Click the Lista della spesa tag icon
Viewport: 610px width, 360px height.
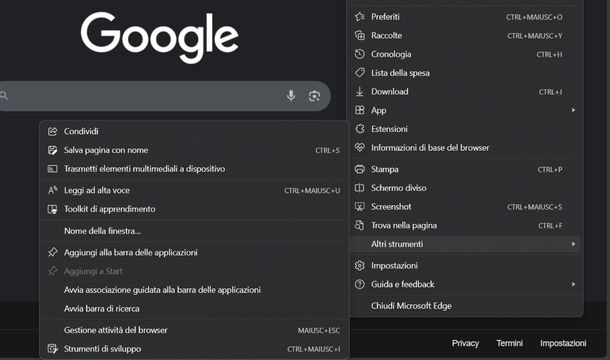[360, 73]
